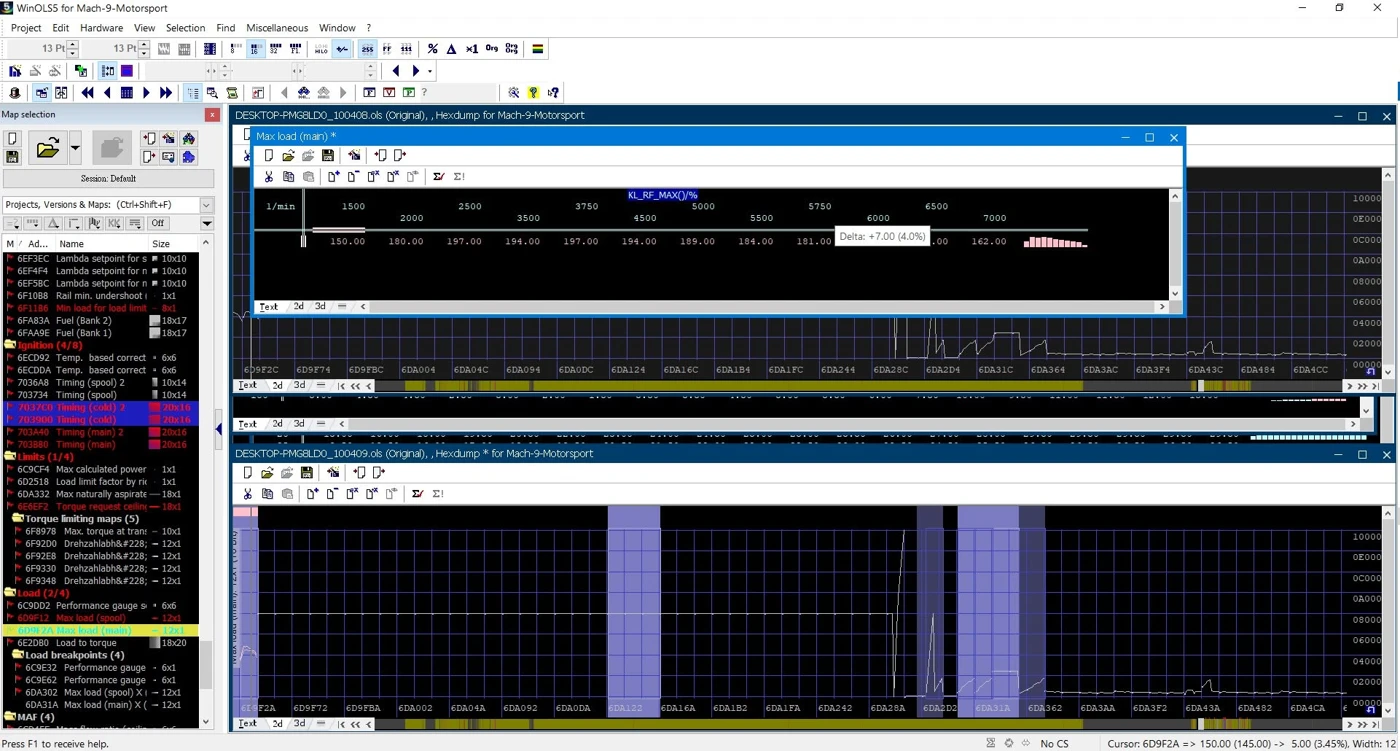Select the 16-bit data organization toggle
Screen dimensions: 1400x751
pyautogui.click(x=256, y=49)
